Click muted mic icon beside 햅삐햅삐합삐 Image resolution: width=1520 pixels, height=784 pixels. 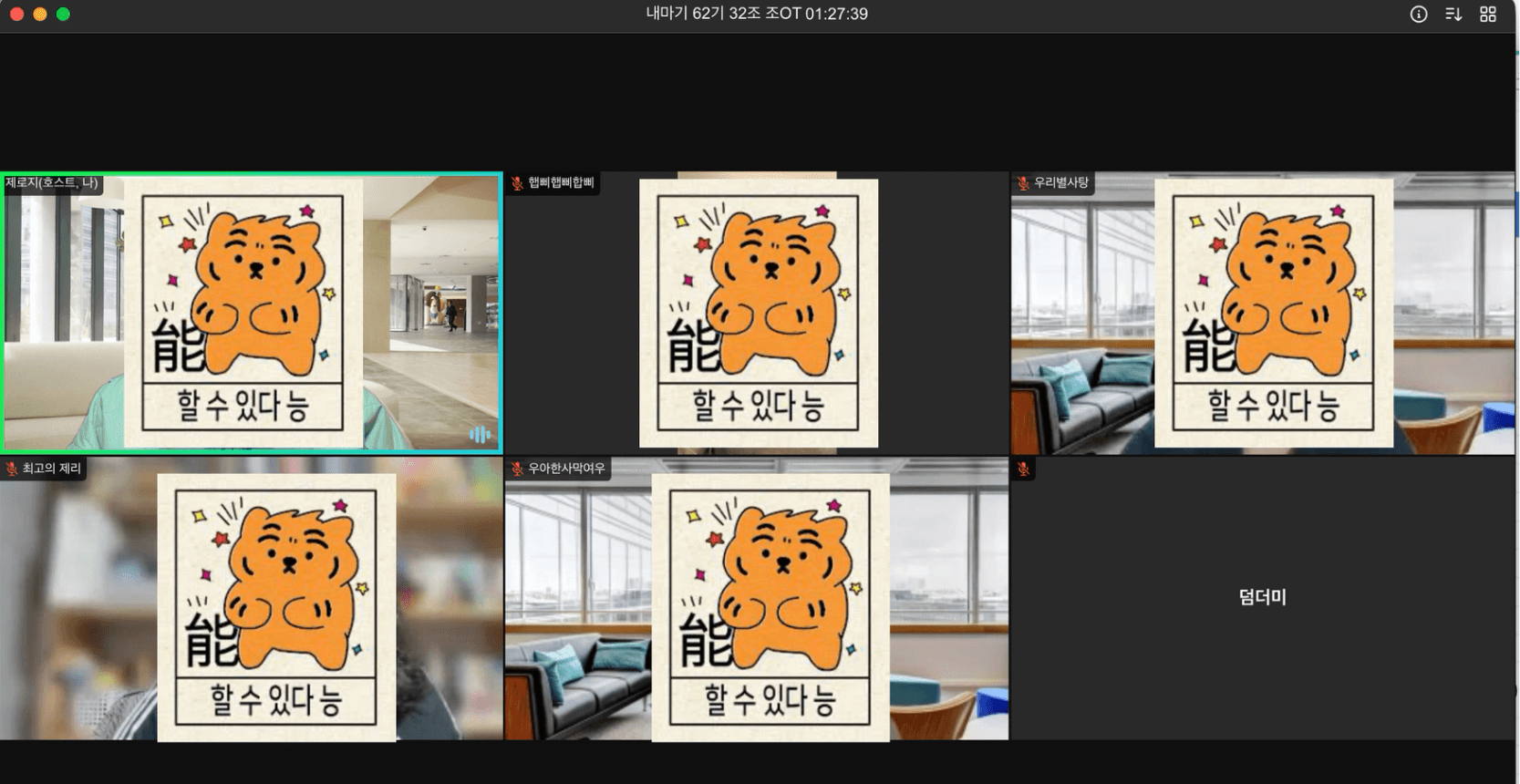coord(517,183)
